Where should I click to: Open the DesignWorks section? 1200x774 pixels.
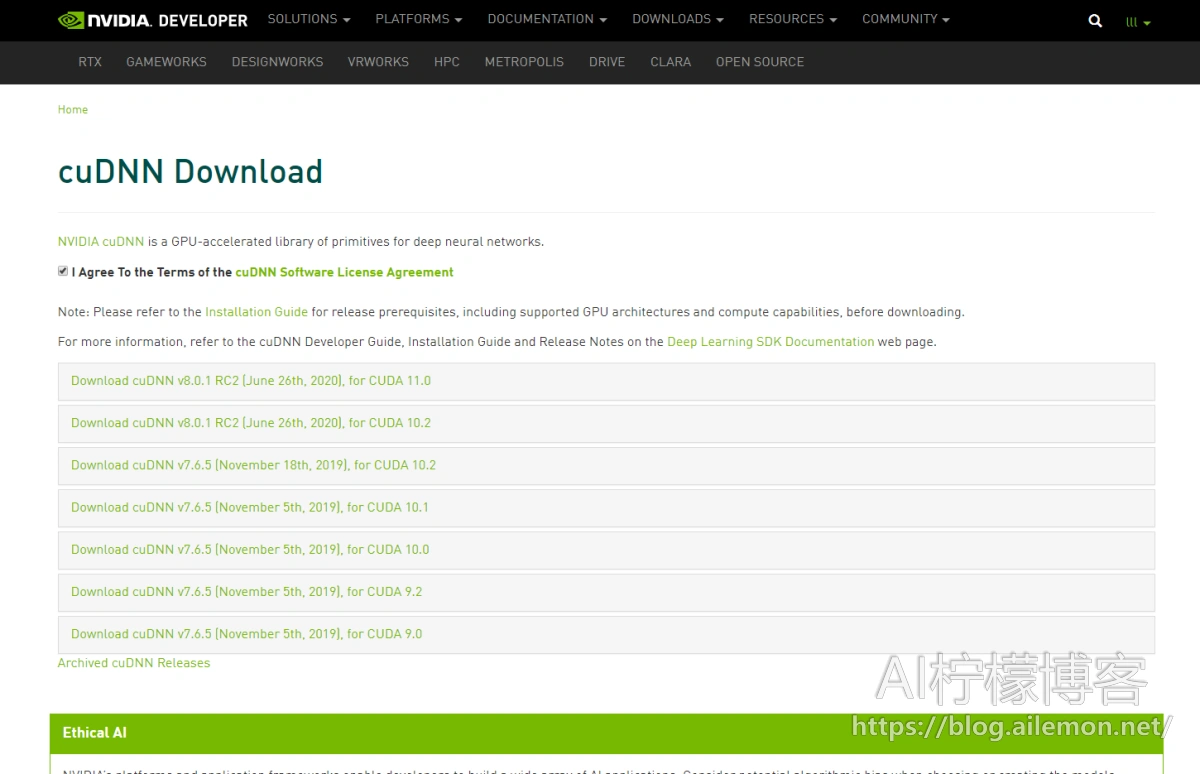277,62
